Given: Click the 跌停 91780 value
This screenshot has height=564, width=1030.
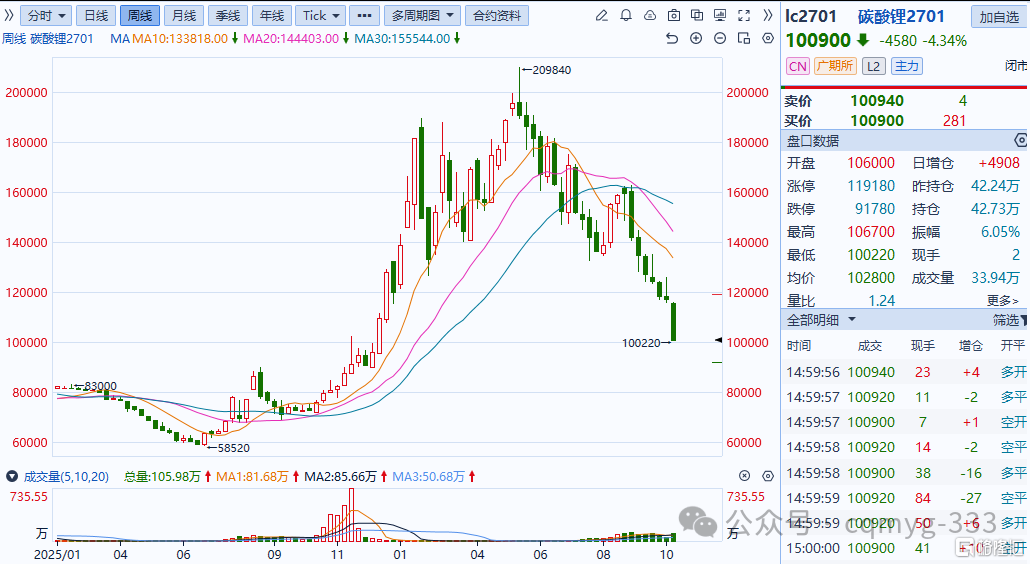Looking at the screenshot, I should click(875, 209).
